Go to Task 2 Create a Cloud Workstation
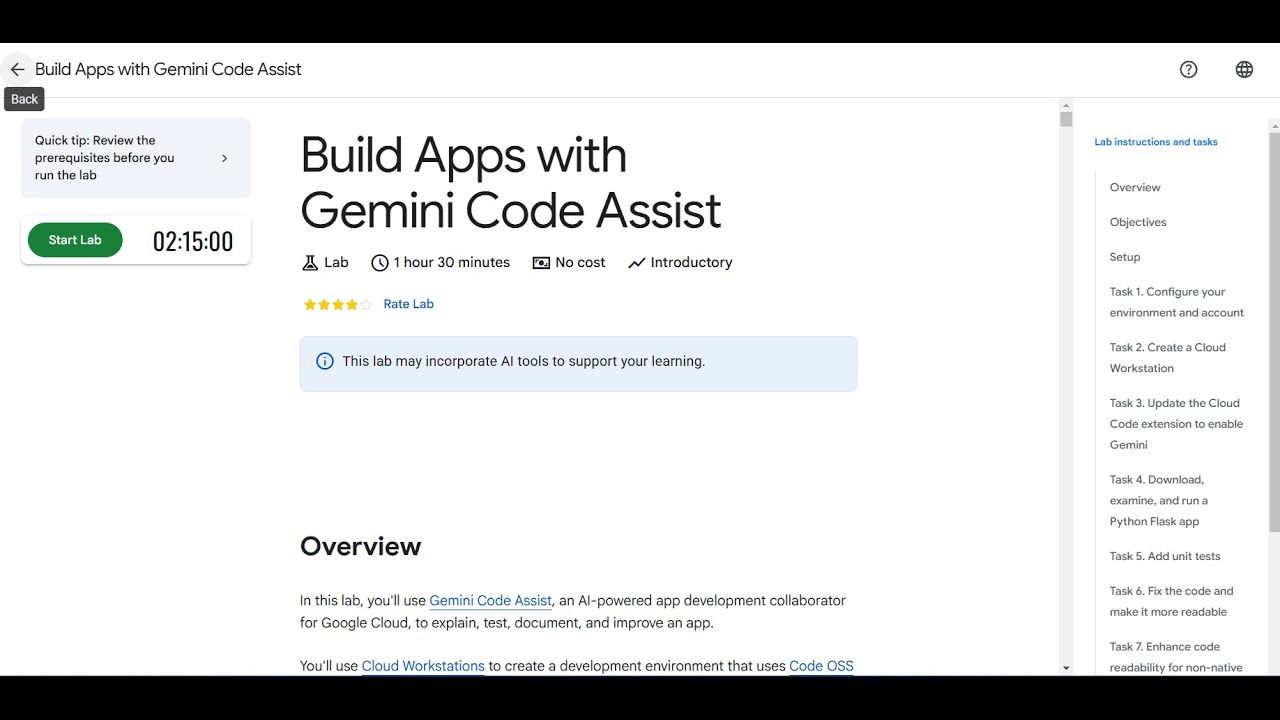 [1168, 358]
